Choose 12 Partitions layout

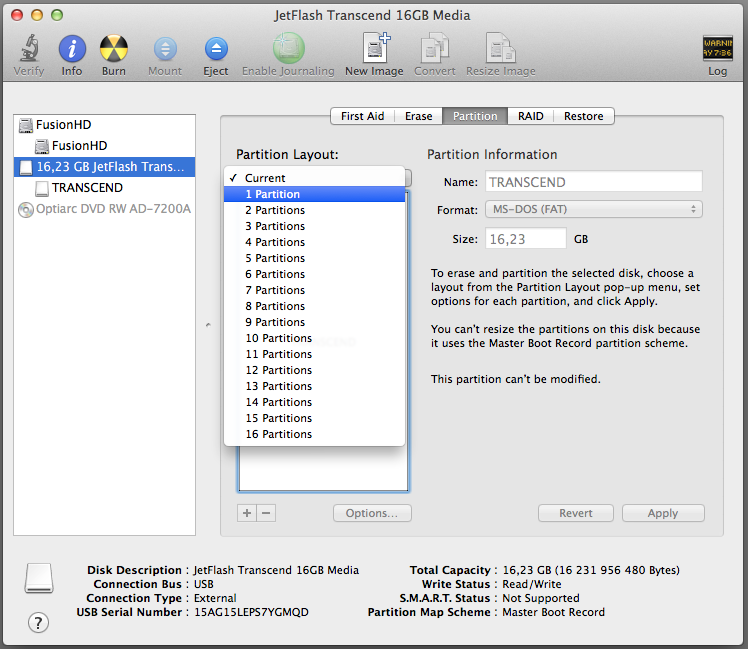point(314,370)
